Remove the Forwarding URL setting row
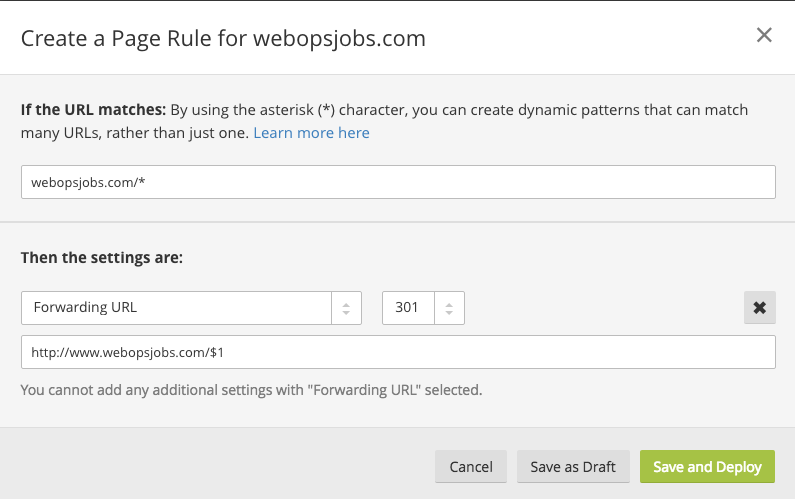Image resolution: width=795 pixels, height=499 pixels. (x=759, y=308)
